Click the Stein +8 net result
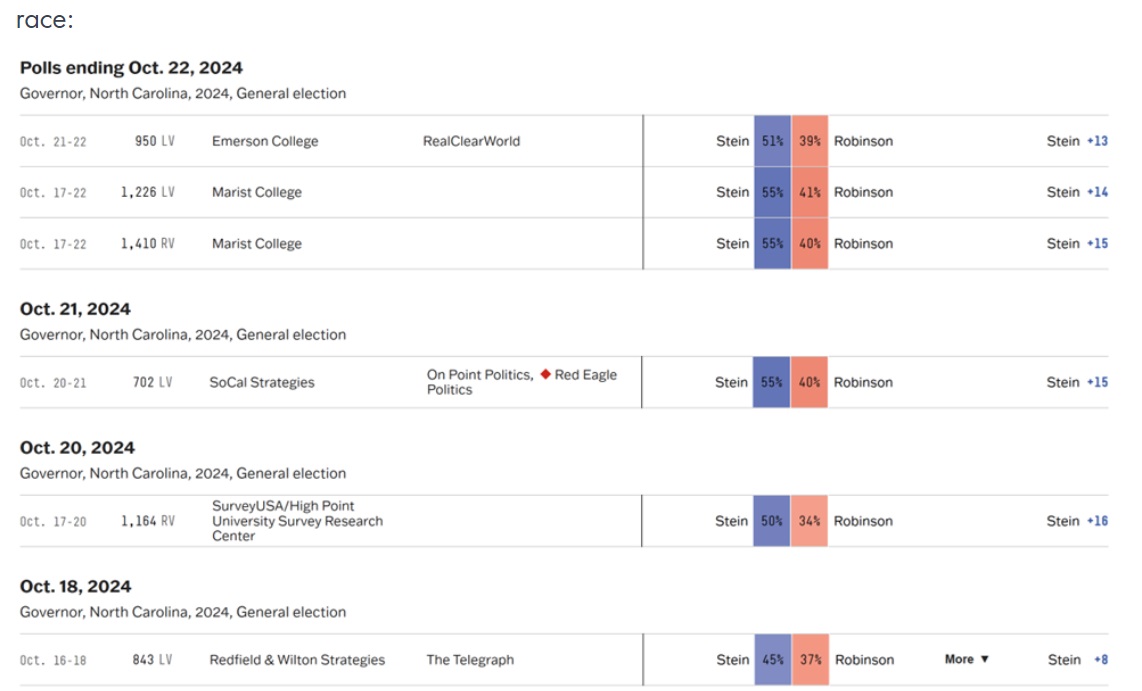 1078,659
